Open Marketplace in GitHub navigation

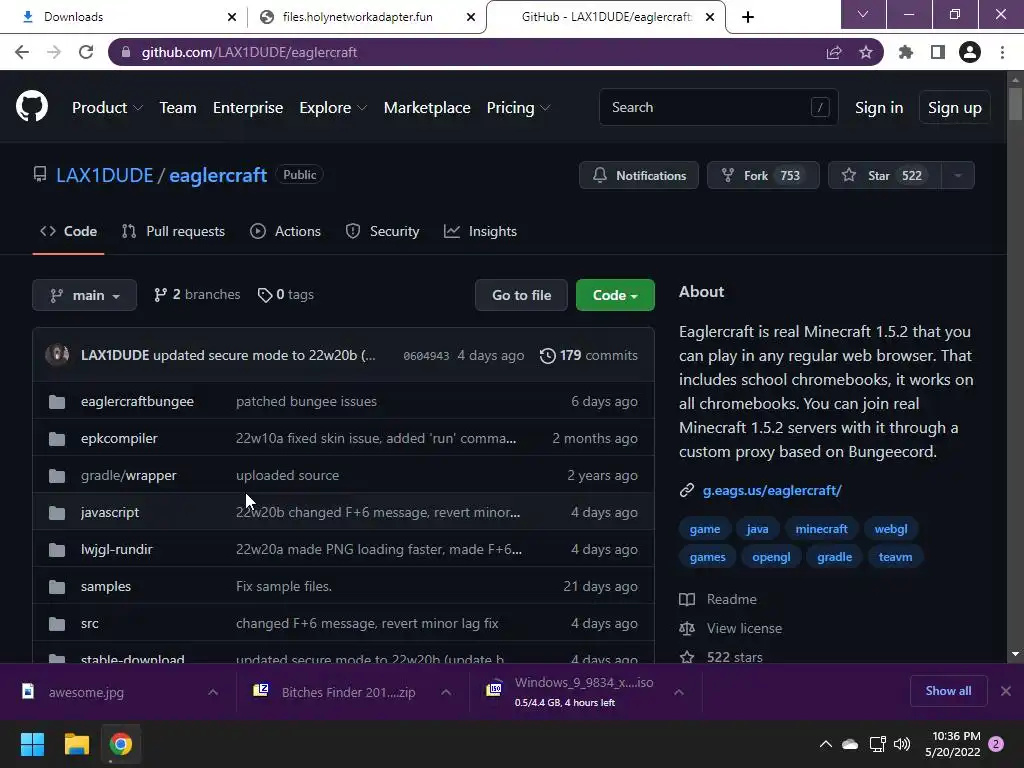tap(427, 108)
